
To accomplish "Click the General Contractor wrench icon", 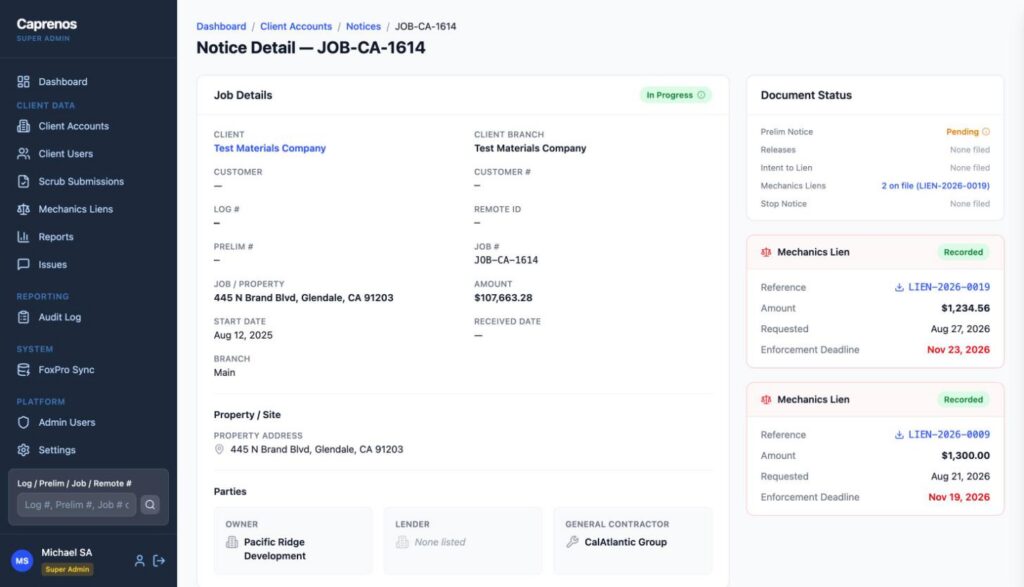I will [x=573, y=542].
